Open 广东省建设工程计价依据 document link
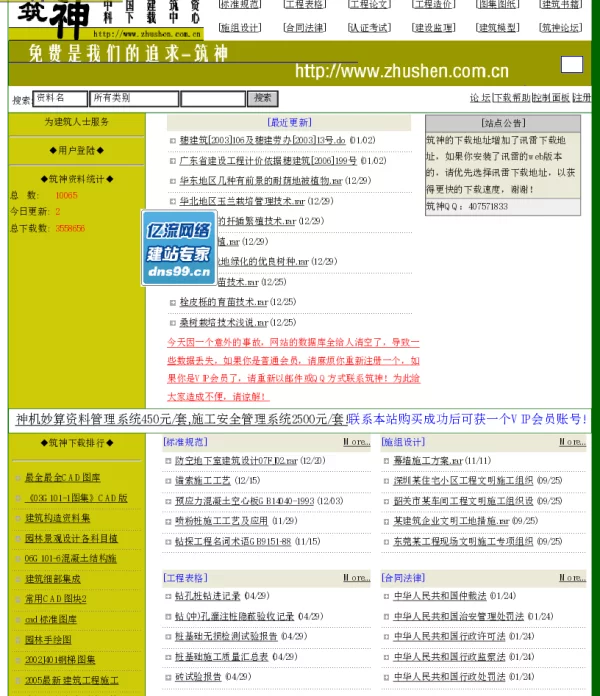Image resolution: width=600 pixels, height=696 pixels. 268,161
